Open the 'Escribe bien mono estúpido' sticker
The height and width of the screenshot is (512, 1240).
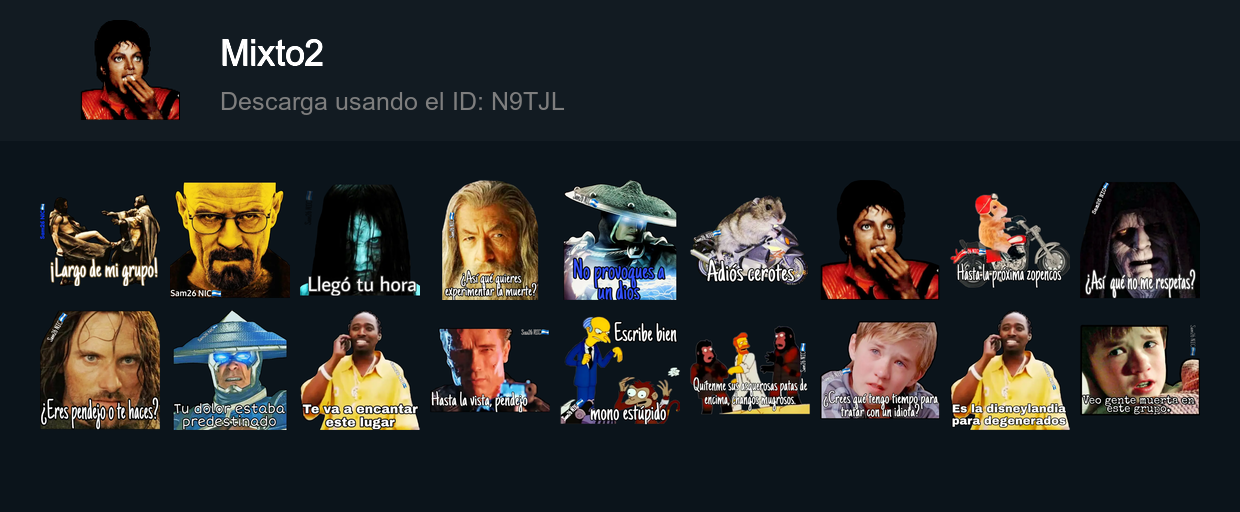pos(620,370)
